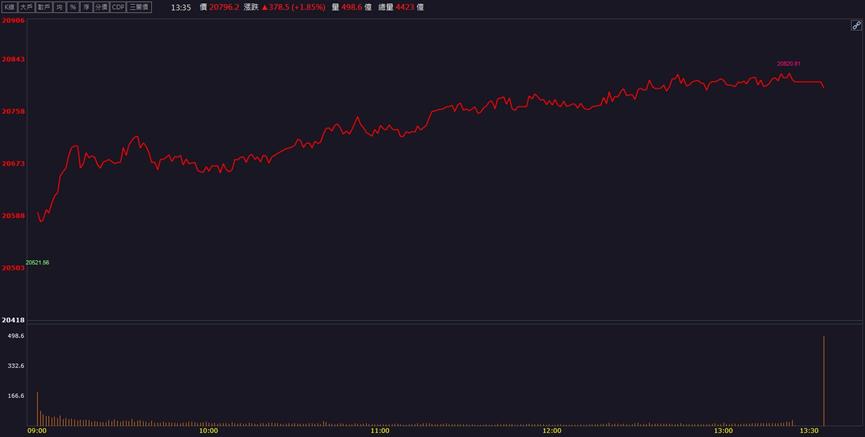Viewport: 865px width, 437px height.
Task: Click the green low-price label 20521.56
Action: point(38,263)
